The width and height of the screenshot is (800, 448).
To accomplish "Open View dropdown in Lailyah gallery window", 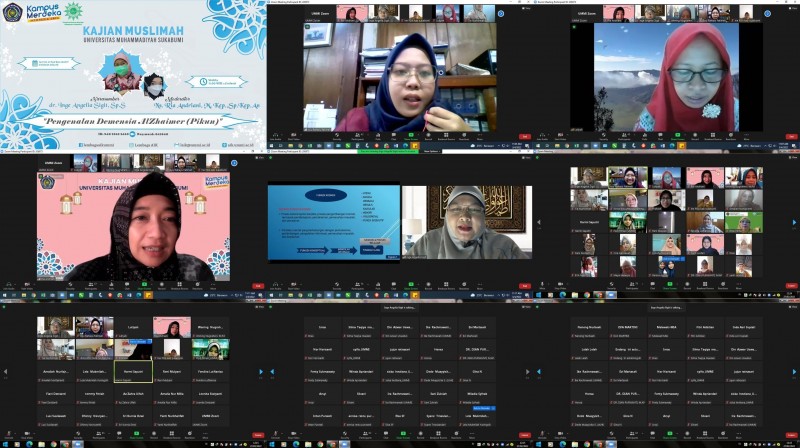I will coord(259,307).
